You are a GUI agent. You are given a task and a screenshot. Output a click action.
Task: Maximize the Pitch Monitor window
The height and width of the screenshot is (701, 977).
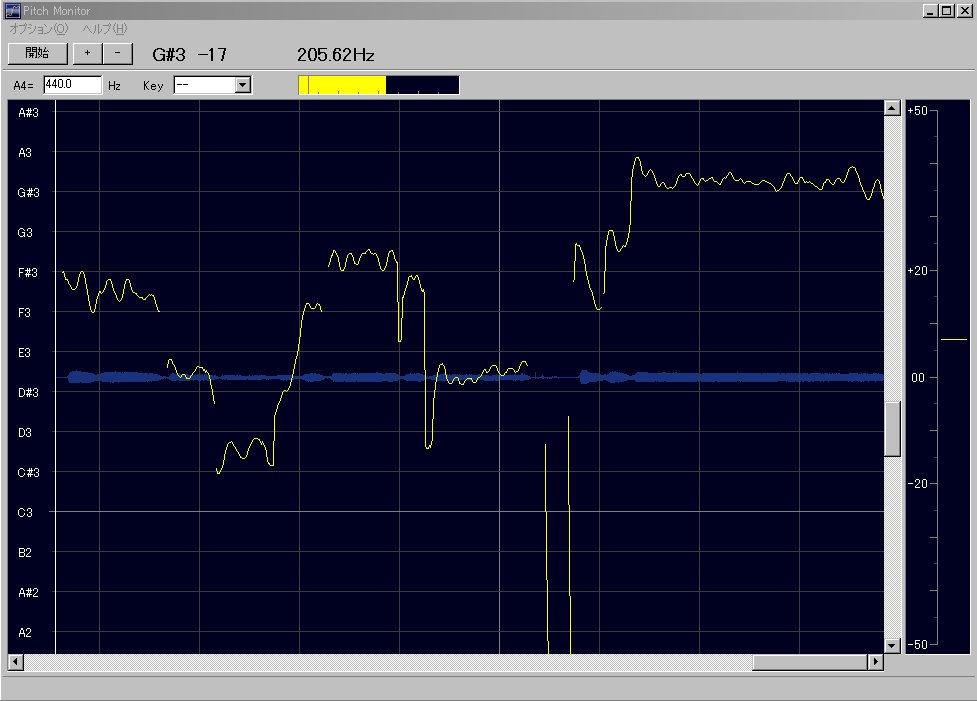946,11
